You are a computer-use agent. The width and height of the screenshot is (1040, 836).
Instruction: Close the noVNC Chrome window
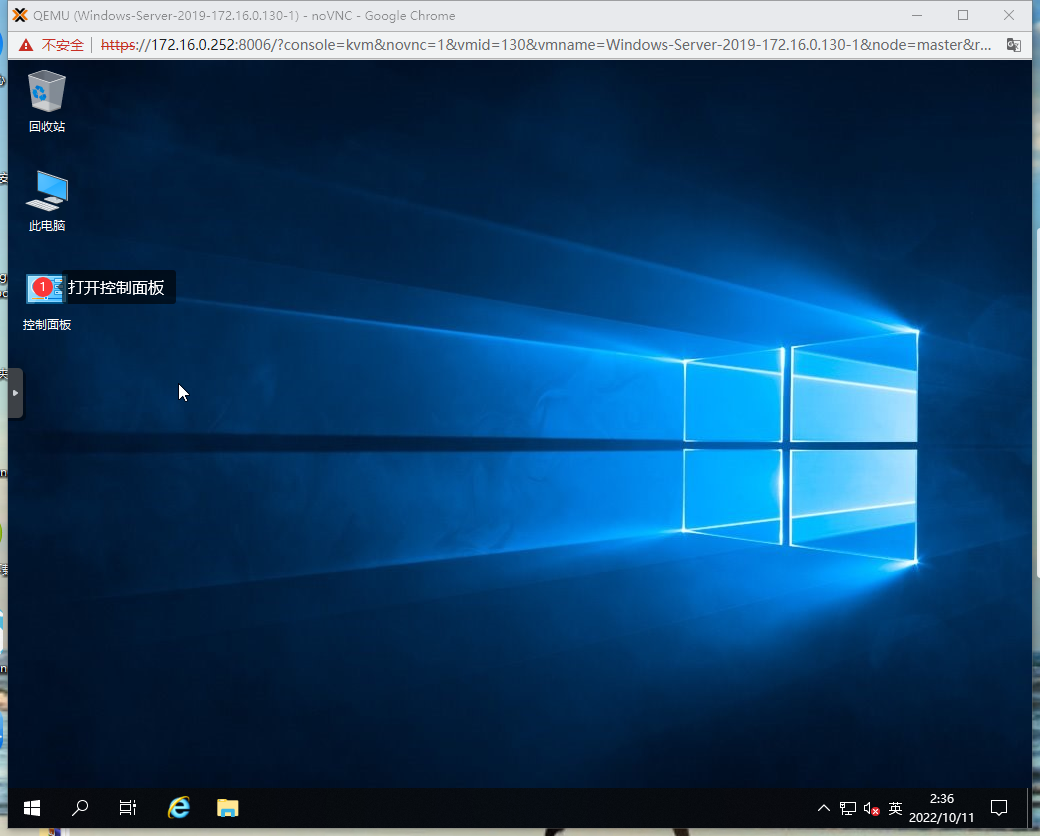(x=1009, y=15)
